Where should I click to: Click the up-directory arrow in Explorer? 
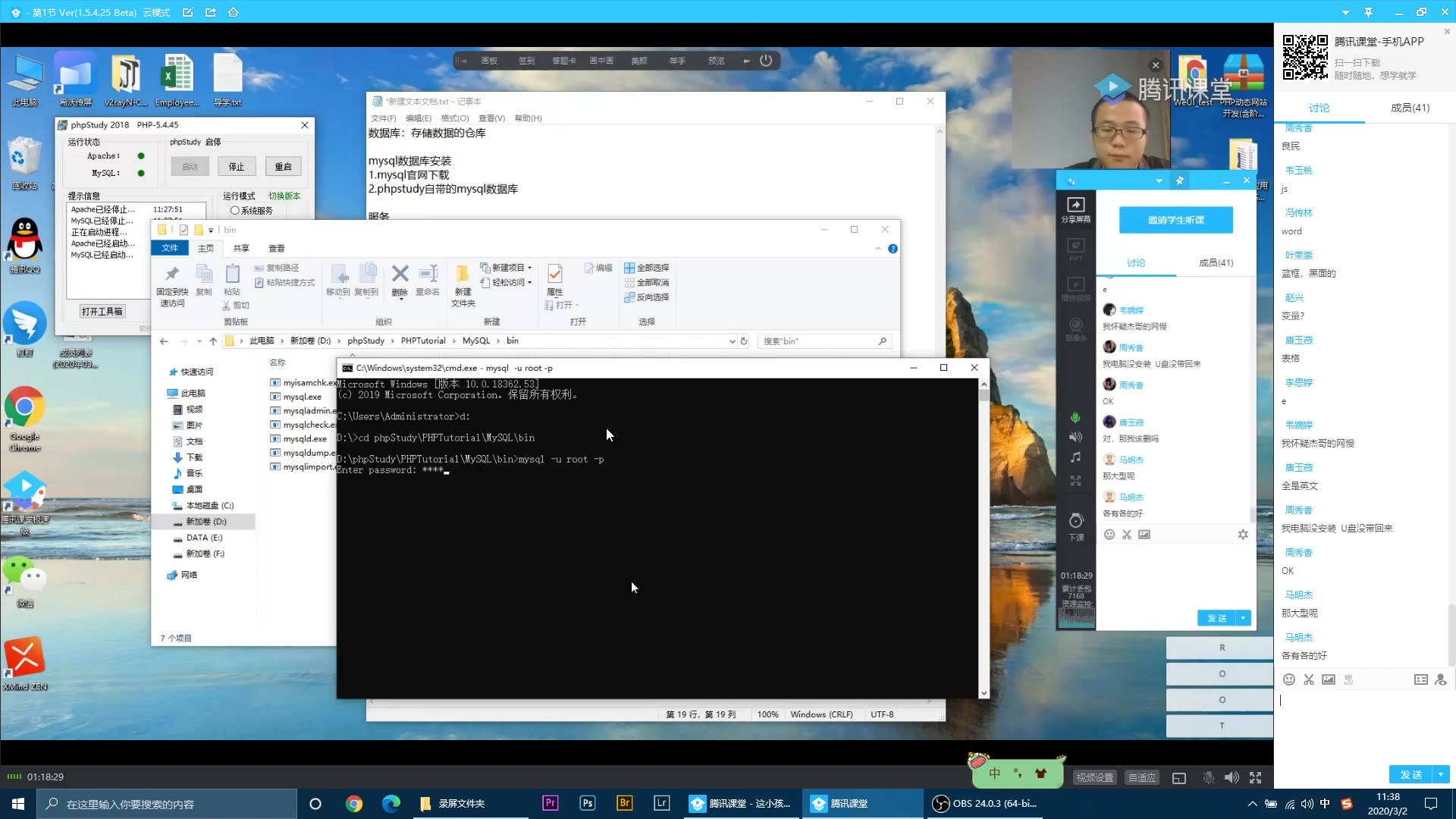(213, 341)
